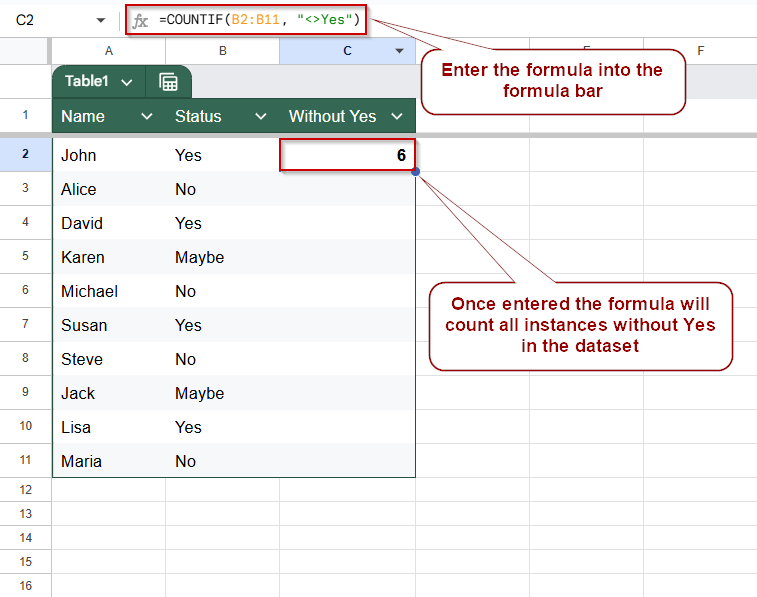757x597 pixels.
Task: Click John's Yes status cell
Action: point(223,155)
